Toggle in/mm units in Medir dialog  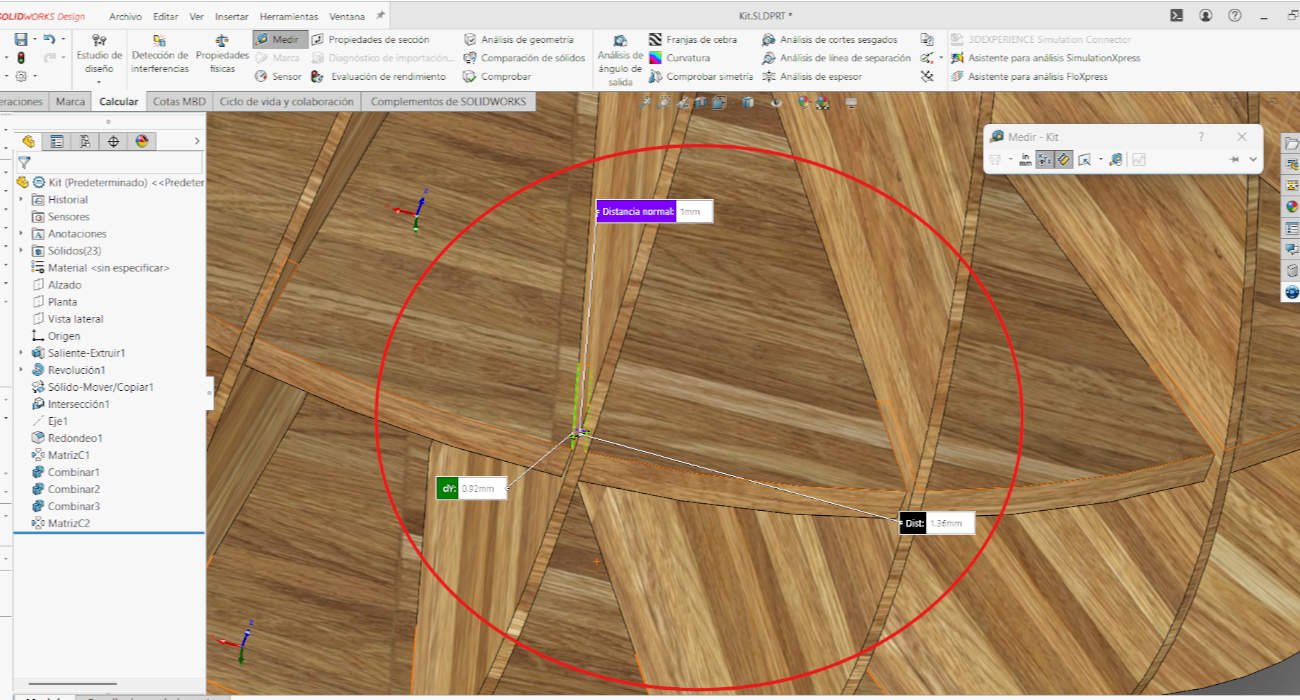(x=1025, y=159)
